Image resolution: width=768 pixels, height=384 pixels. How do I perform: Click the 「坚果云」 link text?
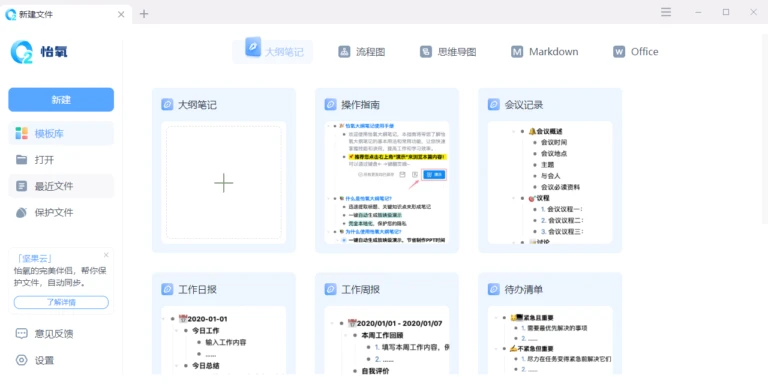click(x=33, y=259)
